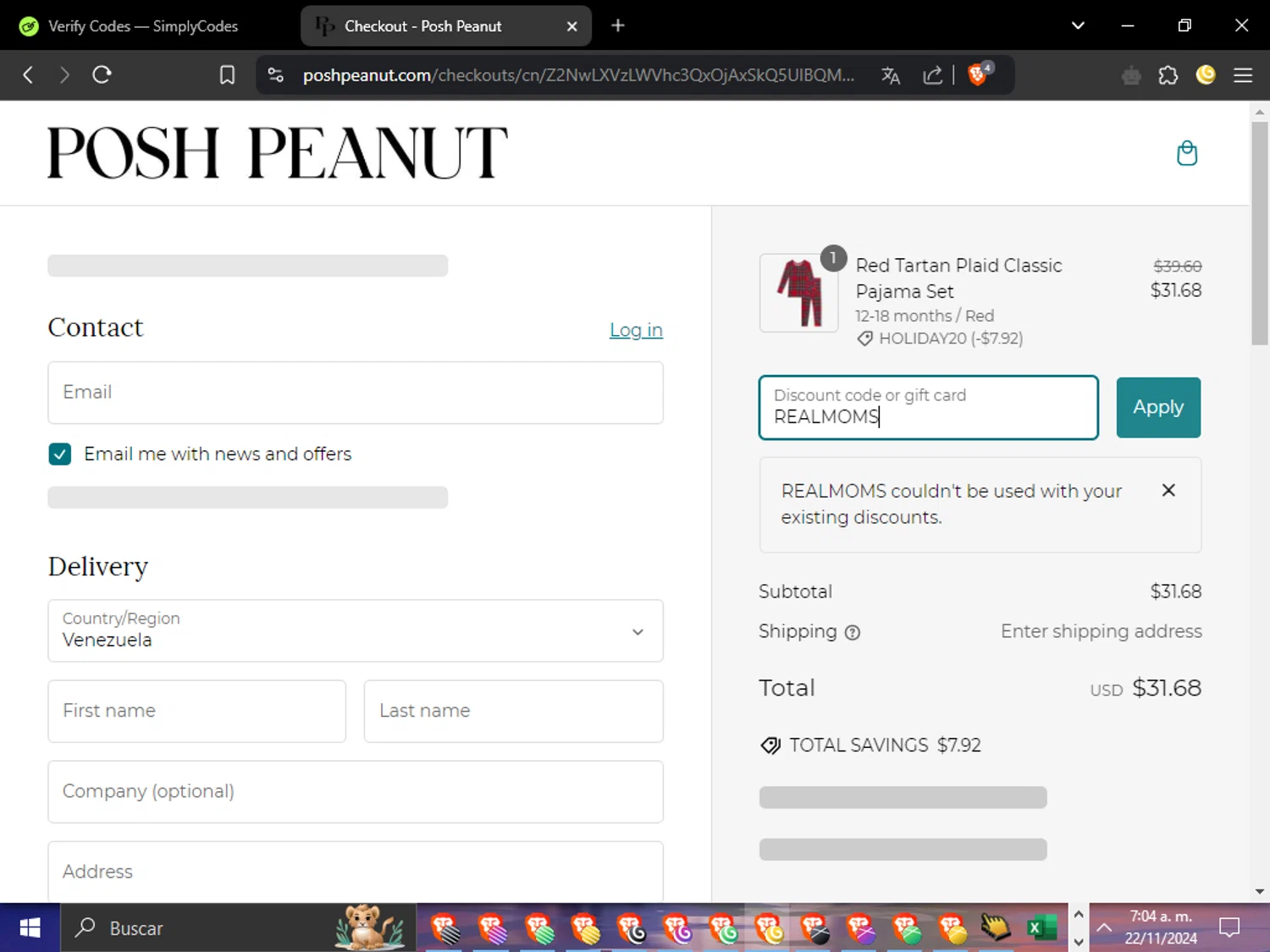Click Brave taskbar icon with black swirl badge
This screenshot has height=952, width=1270.
[632, 928]
